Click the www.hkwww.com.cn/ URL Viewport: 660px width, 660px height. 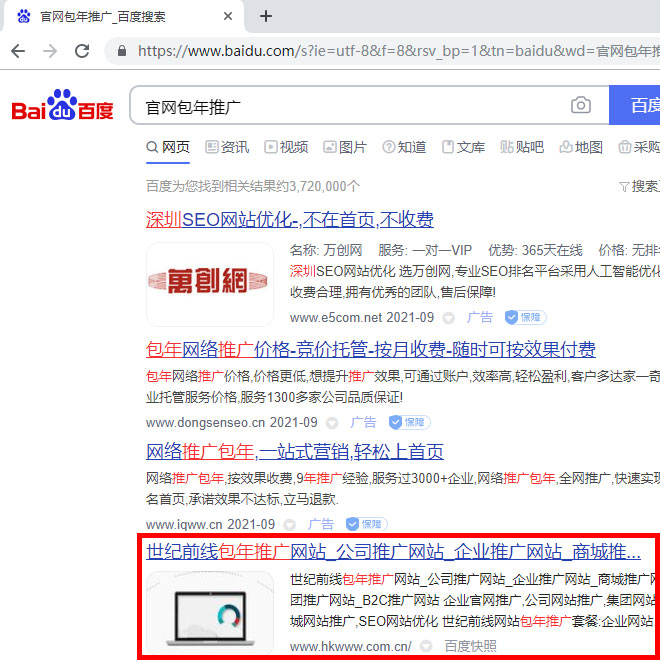point(351,646)
